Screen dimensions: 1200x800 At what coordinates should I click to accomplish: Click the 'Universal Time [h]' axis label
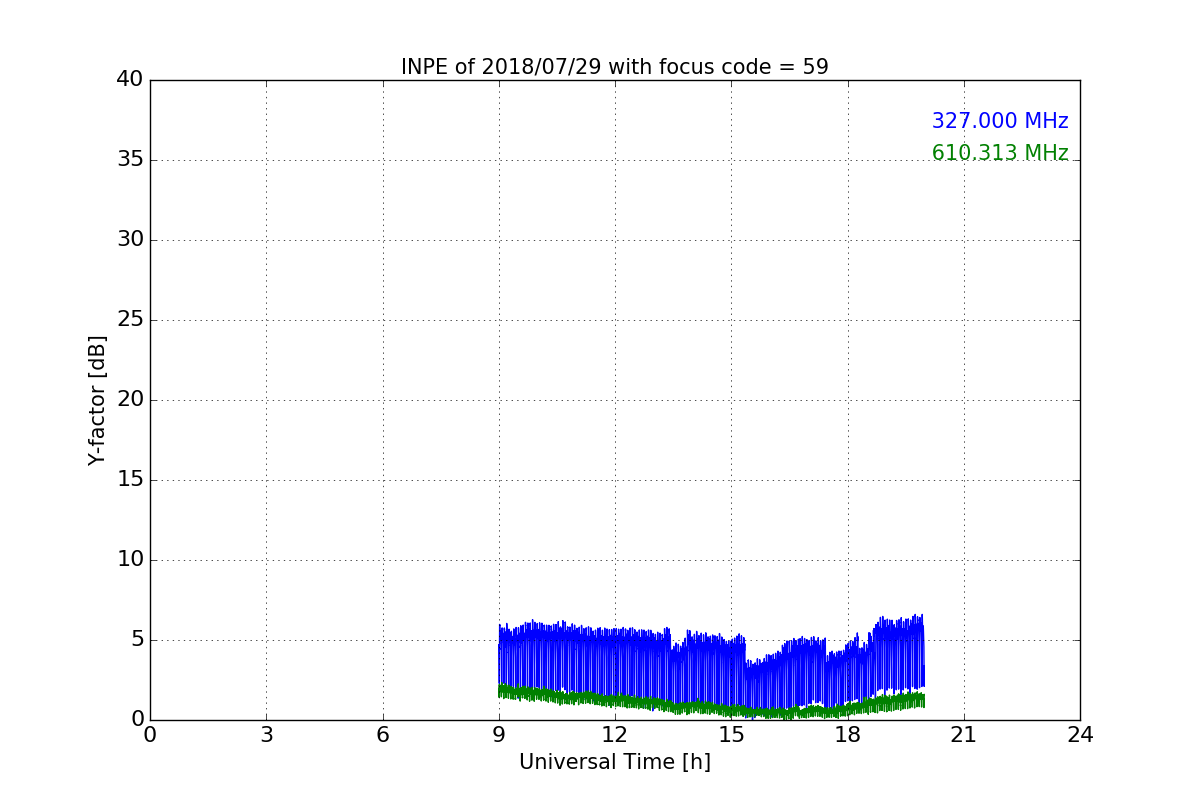coord(614,762)
